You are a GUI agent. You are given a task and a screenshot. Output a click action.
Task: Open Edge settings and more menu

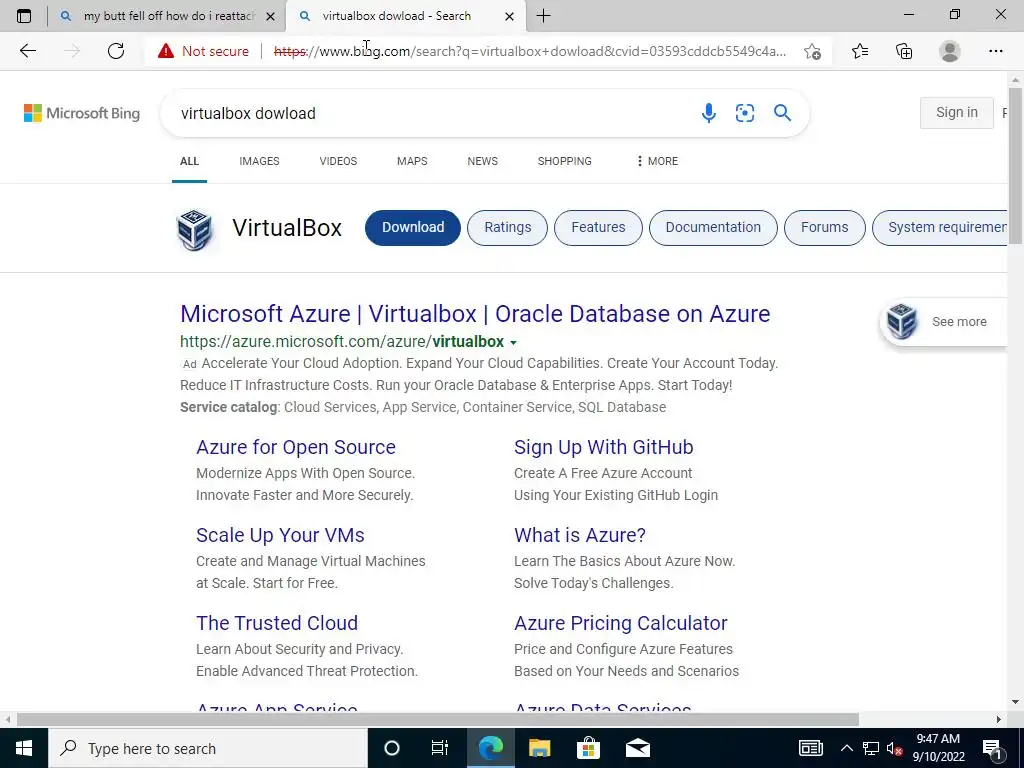click(x=995, y=51)
